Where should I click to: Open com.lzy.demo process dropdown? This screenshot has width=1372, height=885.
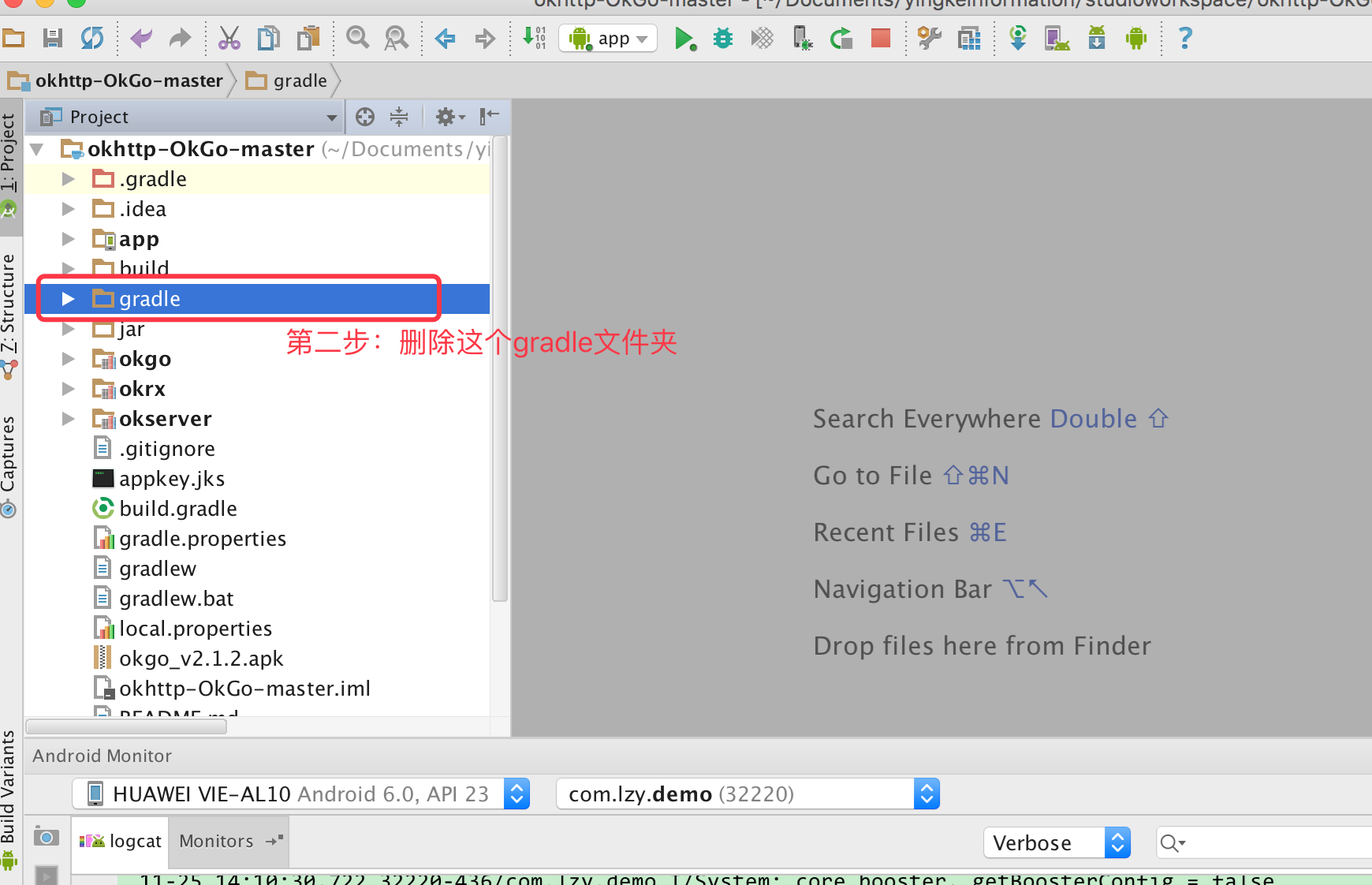(748, 794)
